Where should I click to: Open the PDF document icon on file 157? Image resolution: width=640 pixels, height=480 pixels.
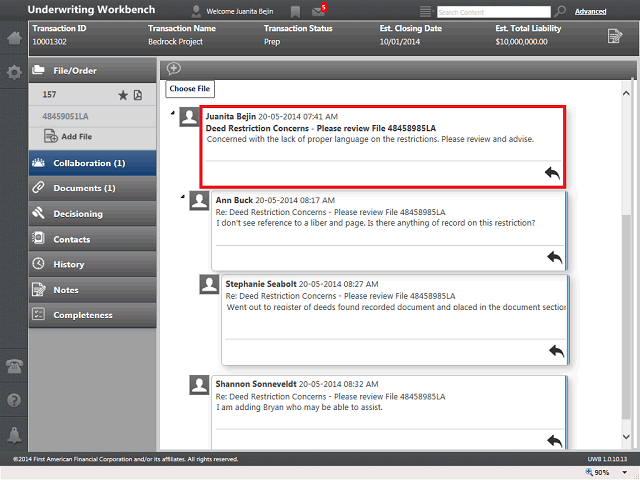(x=138, y=95)
